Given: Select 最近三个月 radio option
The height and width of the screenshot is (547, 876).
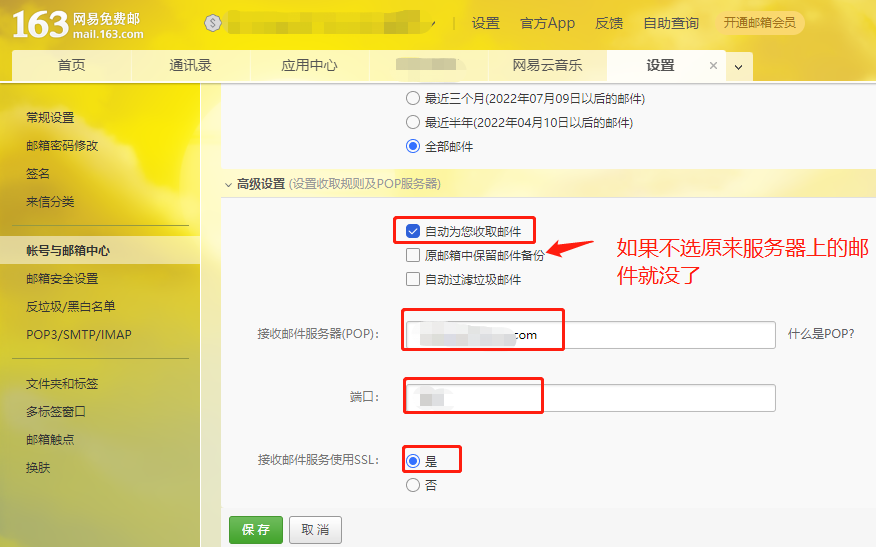Looking at the screenshot, I should click(x=413, y=98).
